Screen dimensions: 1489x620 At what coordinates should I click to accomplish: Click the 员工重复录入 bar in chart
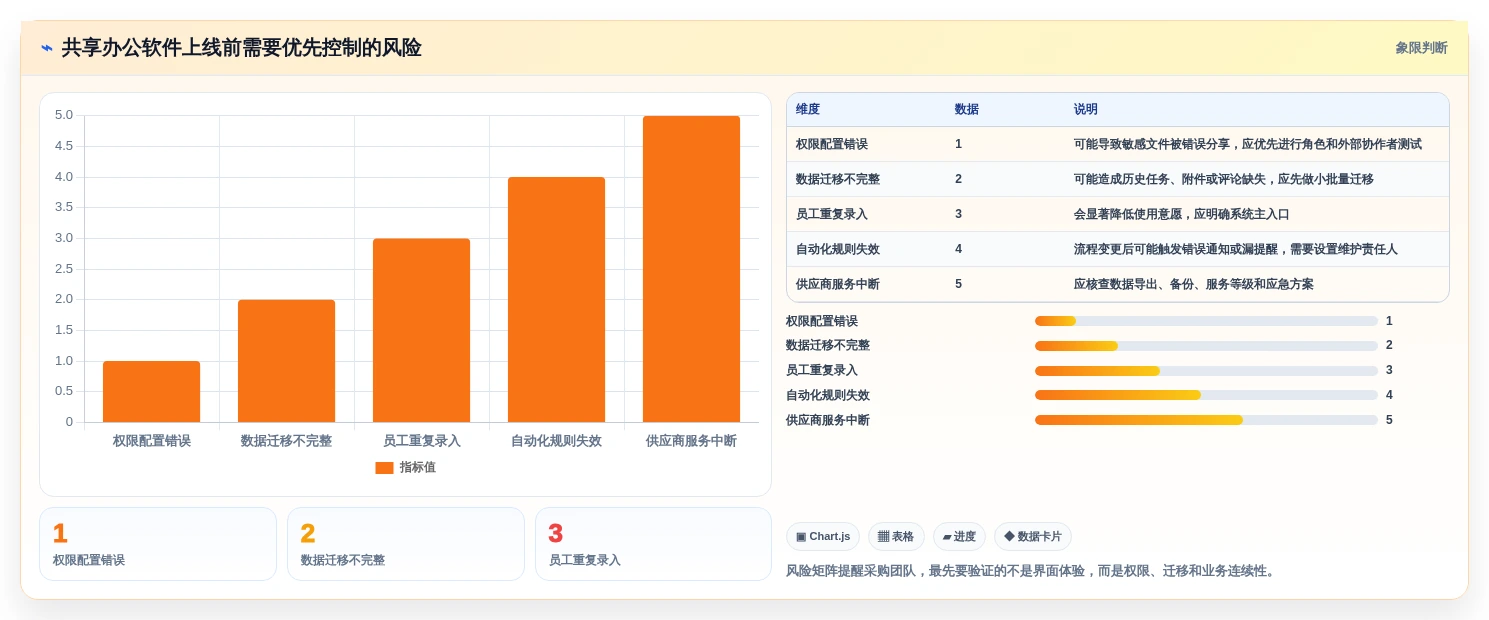(x=421, y=330)
